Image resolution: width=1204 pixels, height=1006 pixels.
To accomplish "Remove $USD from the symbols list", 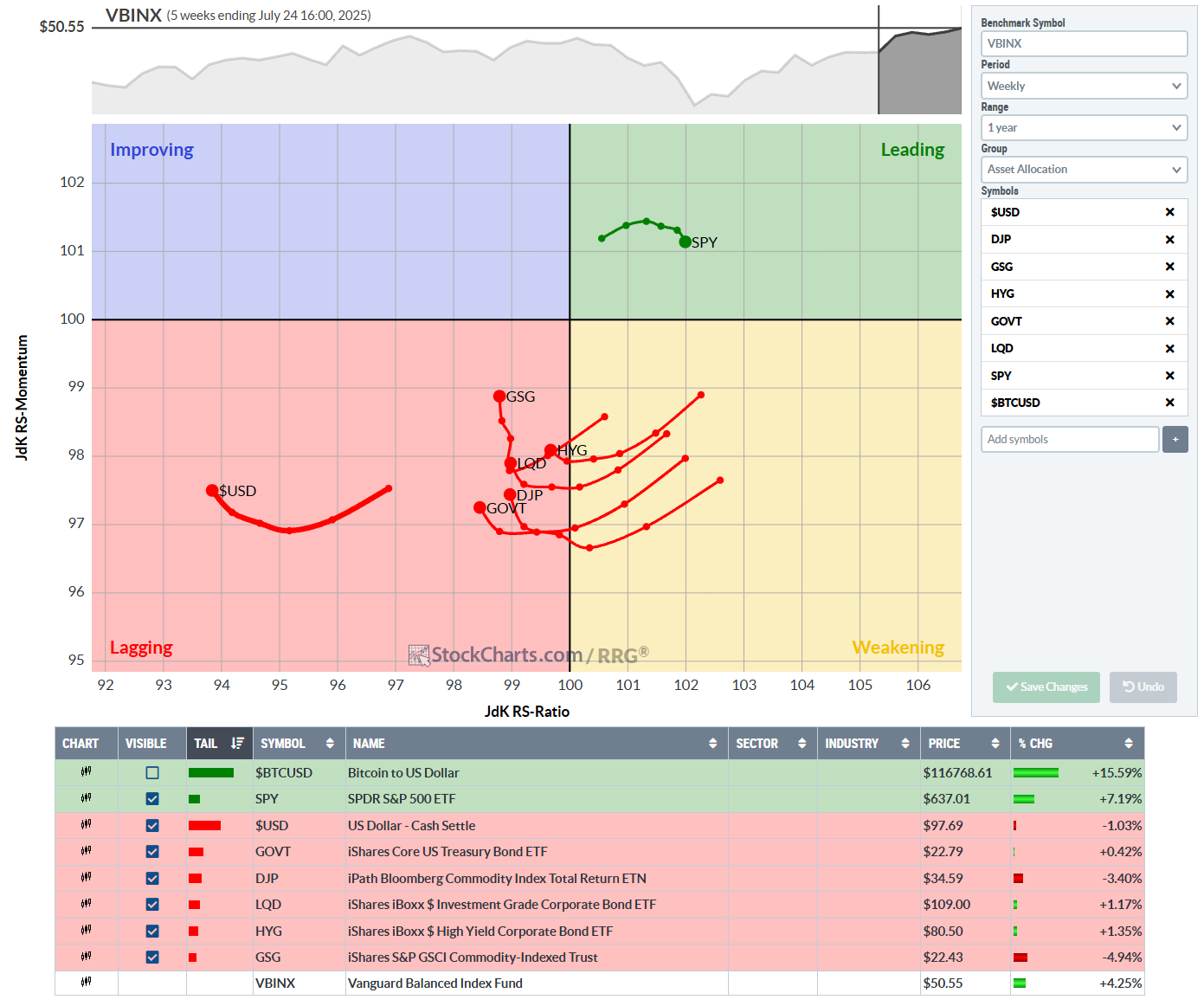I will (x=1169, y=212).
